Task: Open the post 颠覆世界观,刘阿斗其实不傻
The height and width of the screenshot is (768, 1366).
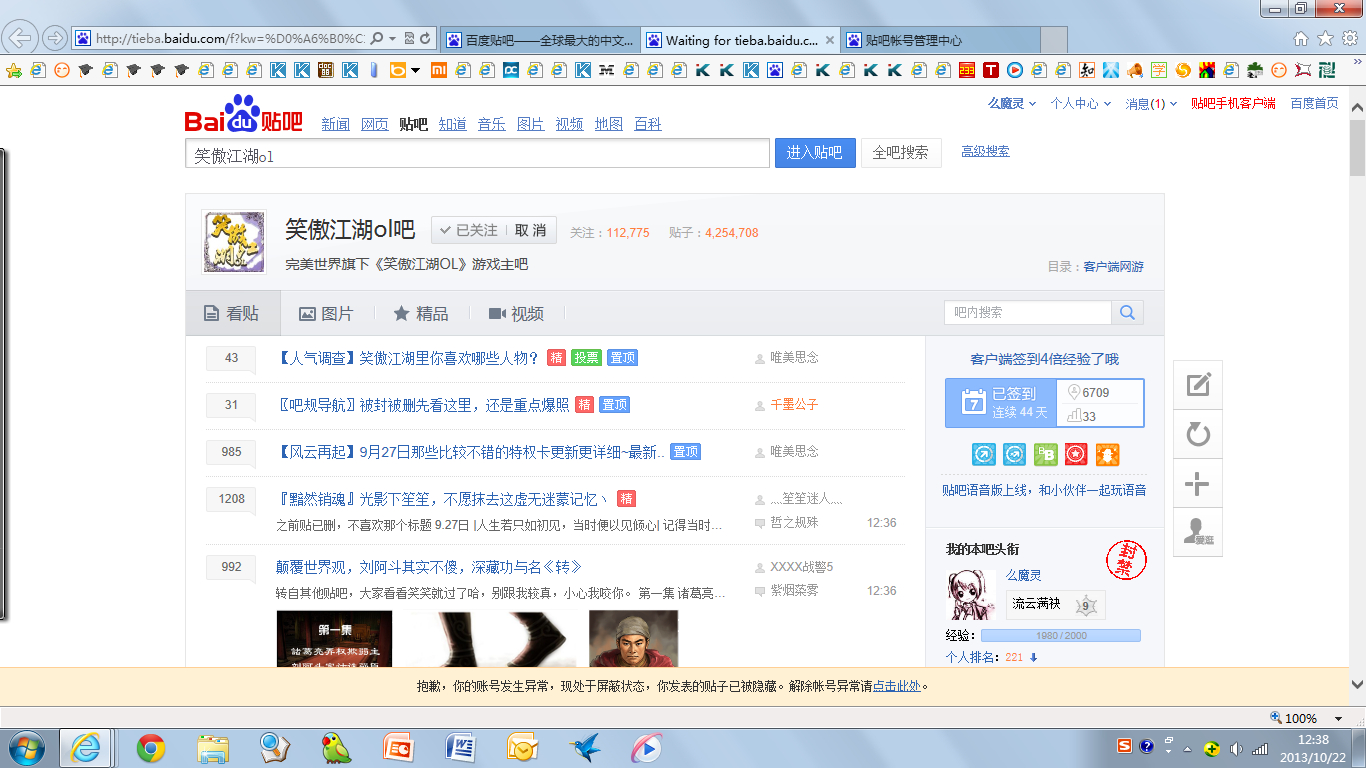Action: tap(429, 567)
